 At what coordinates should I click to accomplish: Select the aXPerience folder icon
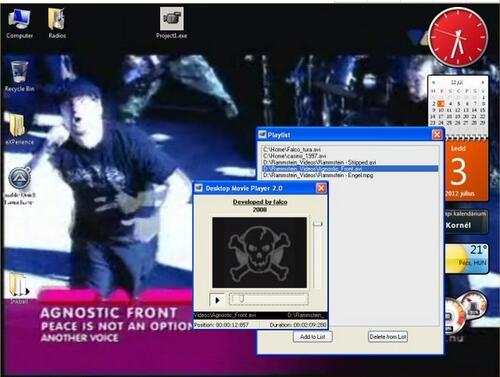point(19,129)
